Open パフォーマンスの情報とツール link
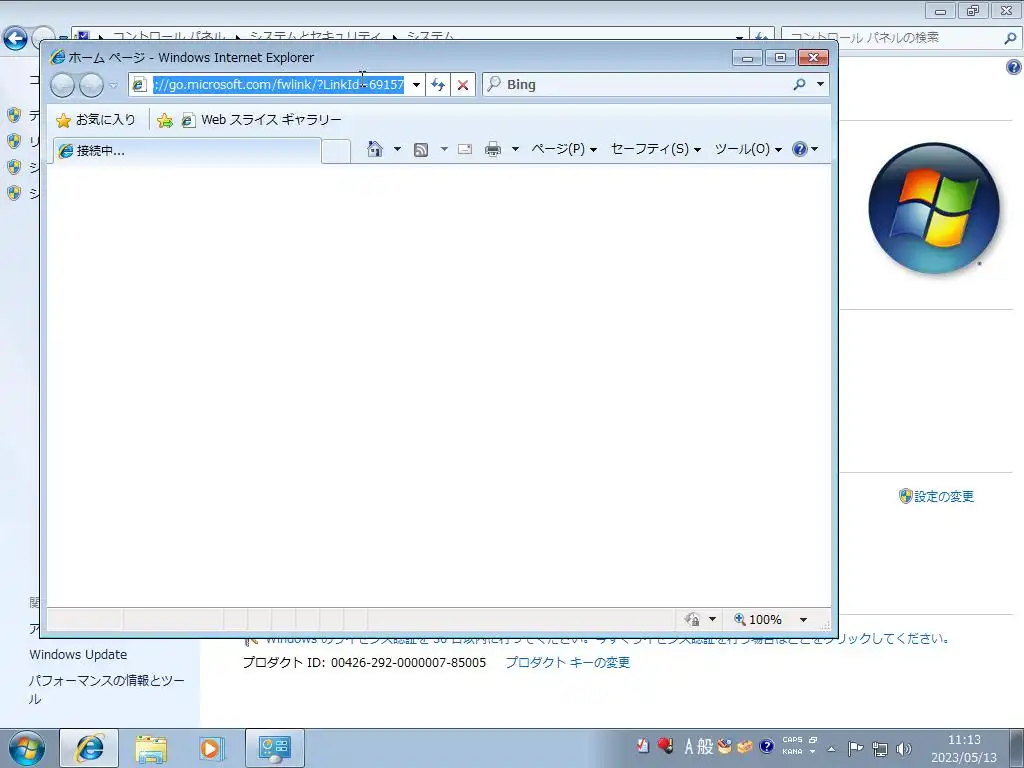 106,689
